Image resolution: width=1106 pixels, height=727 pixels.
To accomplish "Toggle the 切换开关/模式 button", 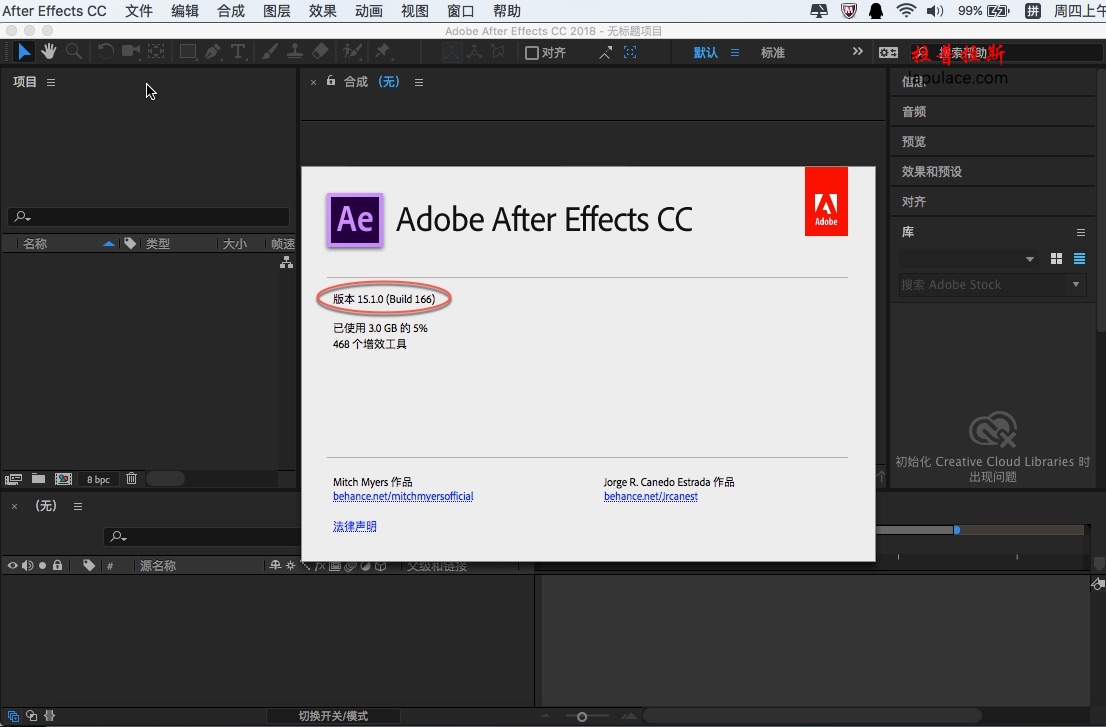I will pyautogui.click(x=333, y=716).
